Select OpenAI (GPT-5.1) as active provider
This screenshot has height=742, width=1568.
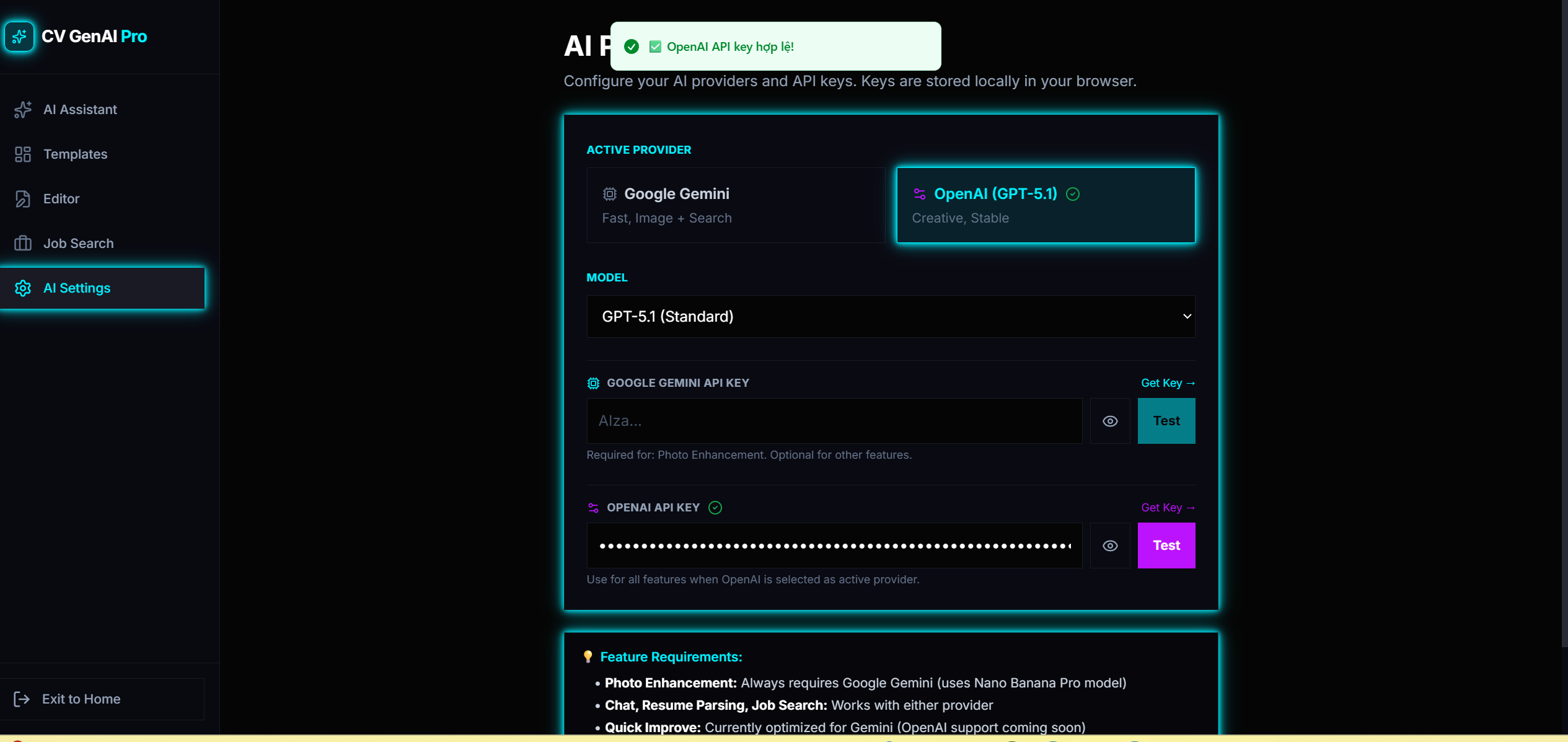pyautogui.click(x=1046, y=205)
